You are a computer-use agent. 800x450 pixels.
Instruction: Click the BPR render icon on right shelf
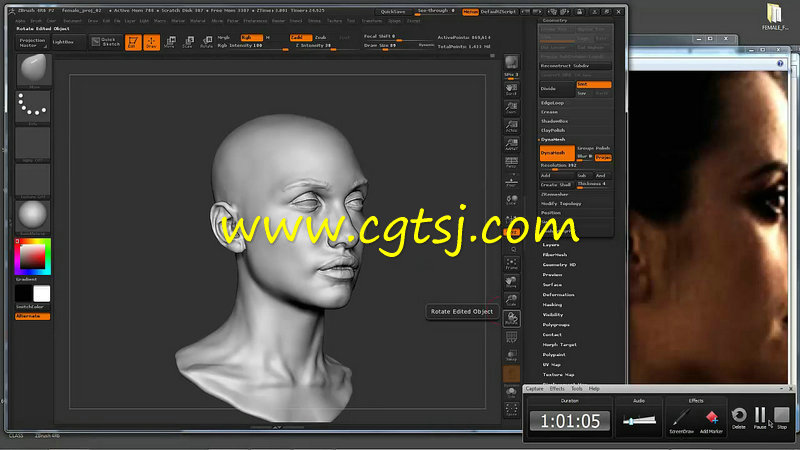click(x=511, y=63)
